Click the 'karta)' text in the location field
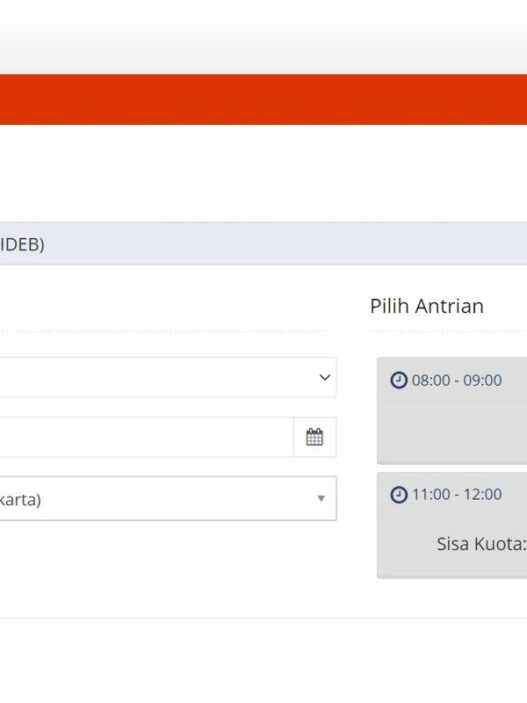Viewport: 527px width, 703px height. [21, 499]
